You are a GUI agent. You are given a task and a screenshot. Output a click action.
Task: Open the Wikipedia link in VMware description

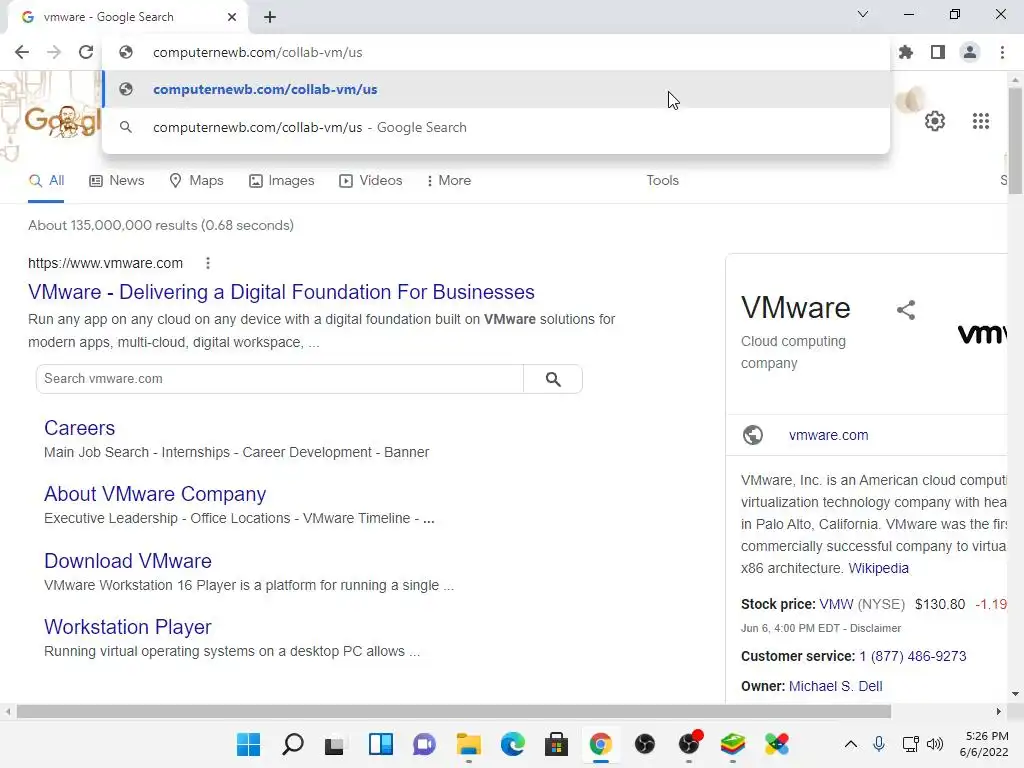coord(878,568)
